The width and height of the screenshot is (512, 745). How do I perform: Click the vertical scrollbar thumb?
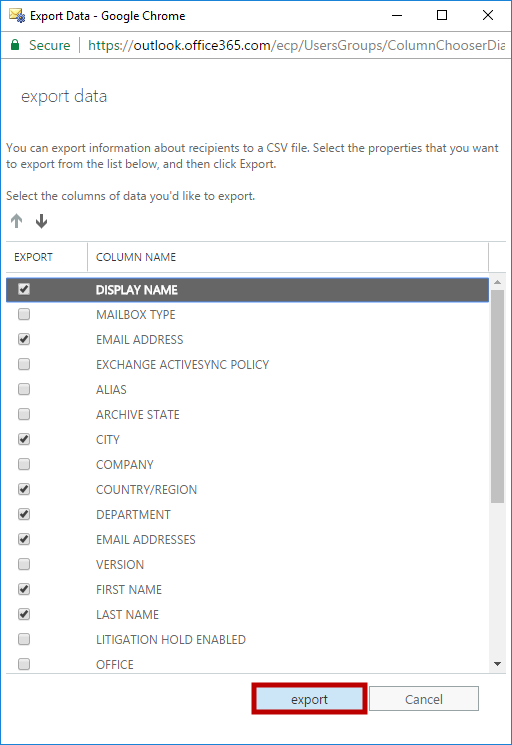click(x=497, y=396)
